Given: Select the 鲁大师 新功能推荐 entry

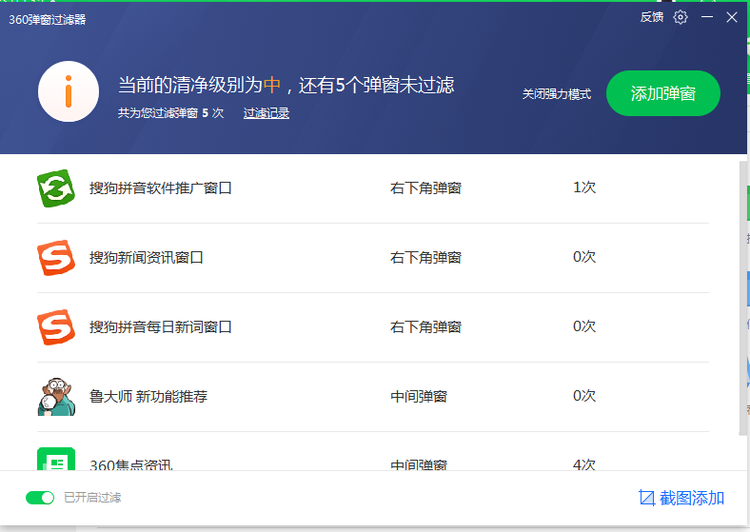Looking at the screenshot, I should pos(148,397).
